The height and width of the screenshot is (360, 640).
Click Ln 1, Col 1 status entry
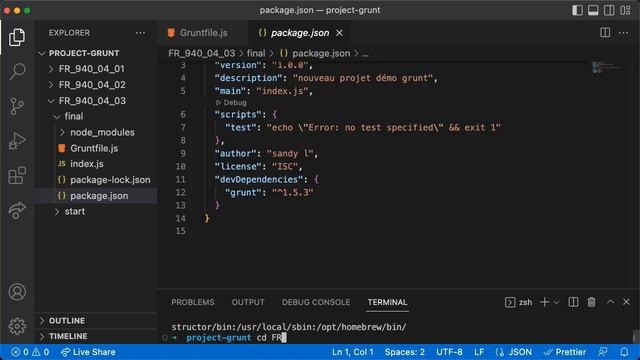[x=353, y=352]
